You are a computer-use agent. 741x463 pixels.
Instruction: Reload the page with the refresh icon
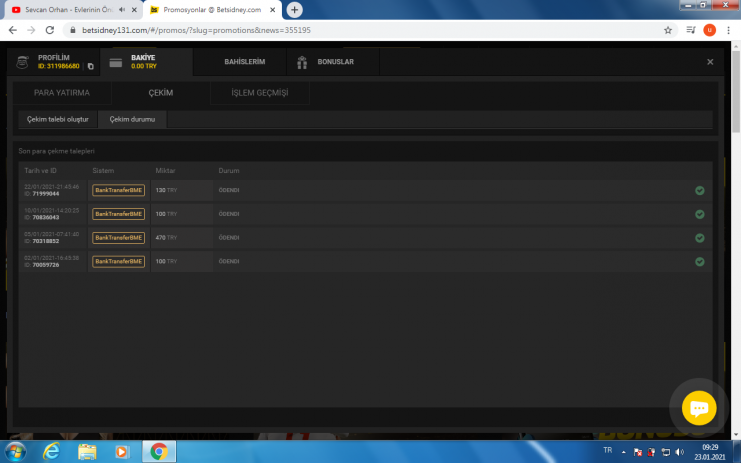pos(49,30)
